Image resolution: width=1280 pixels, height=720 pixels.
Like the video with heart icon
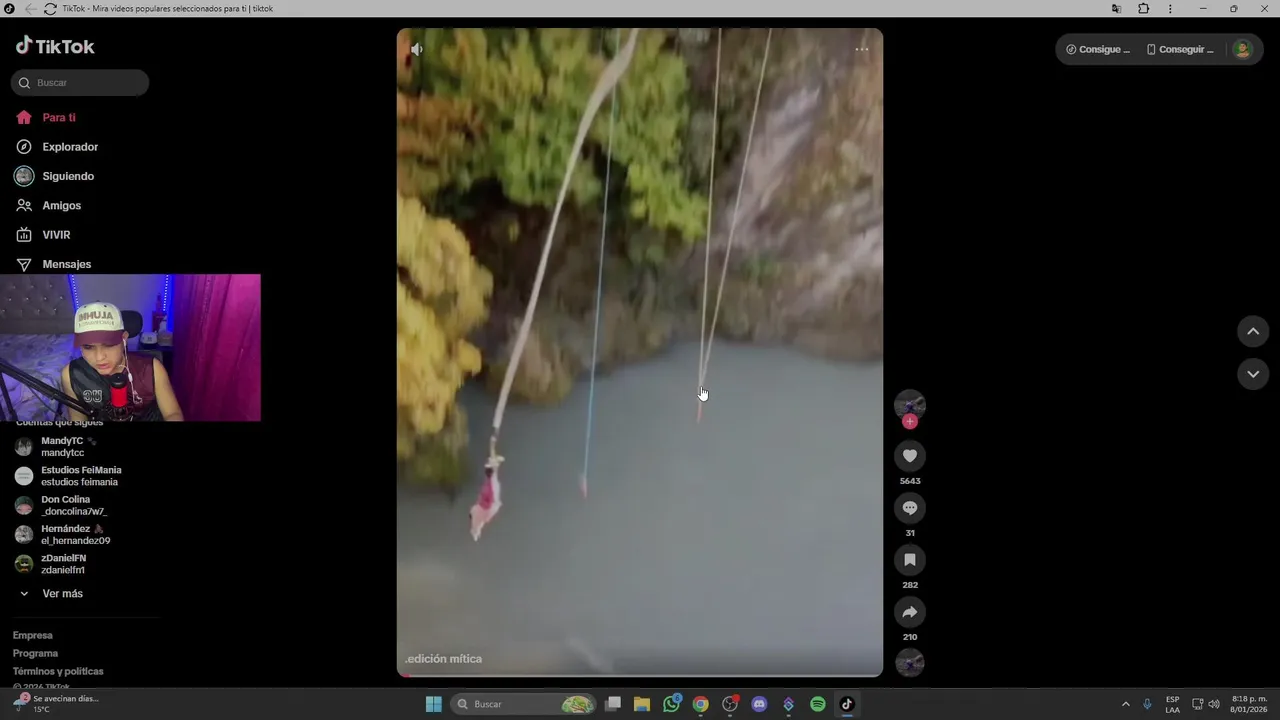click(x=910, y=456)
